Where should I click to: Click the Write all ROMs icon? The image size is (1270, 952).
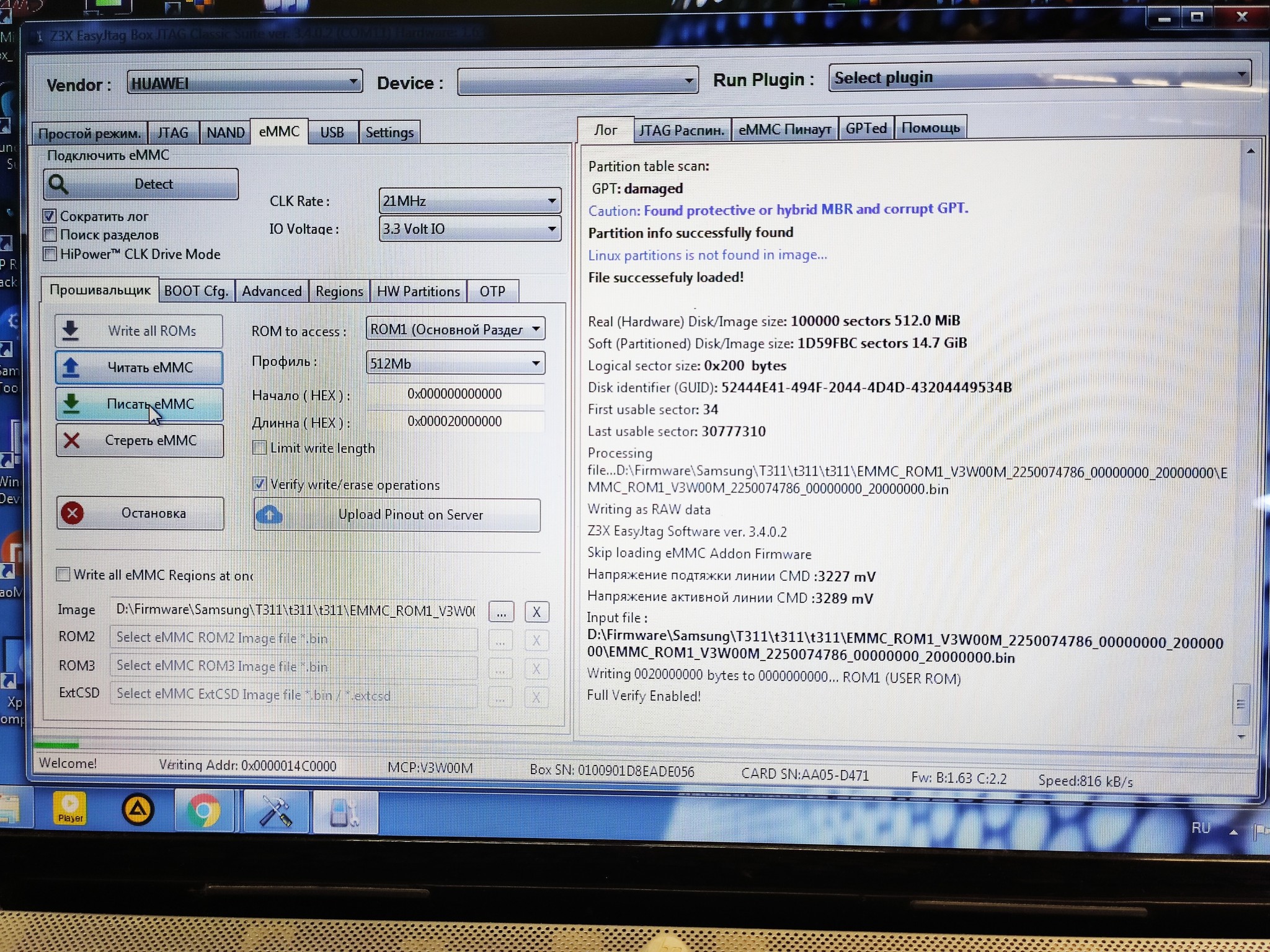click(75, 330)
